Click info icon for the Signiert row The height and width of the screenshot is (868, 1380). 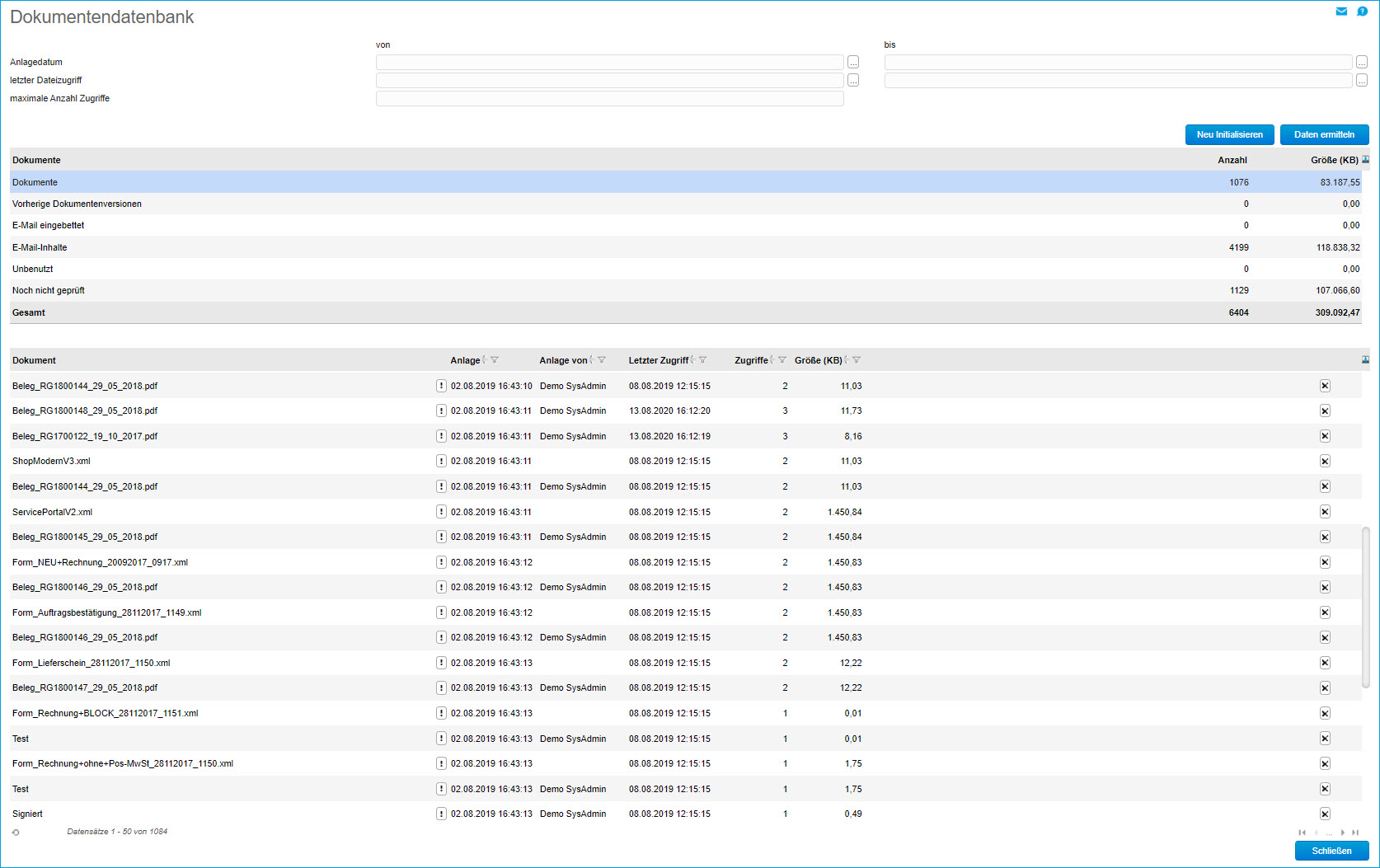(441, 814)
